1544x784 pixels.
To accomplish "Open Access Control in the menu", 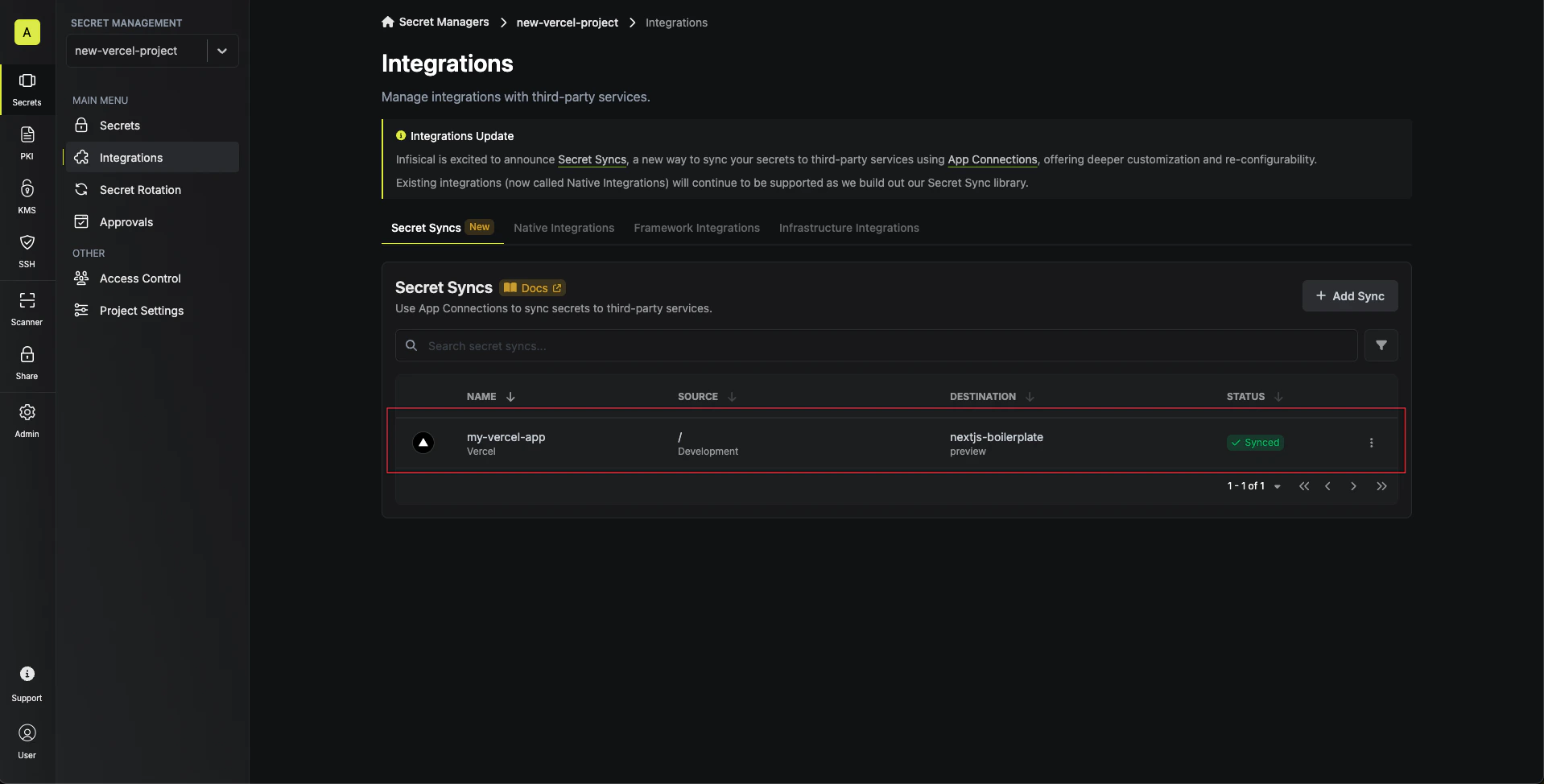I will pos(151,279).
